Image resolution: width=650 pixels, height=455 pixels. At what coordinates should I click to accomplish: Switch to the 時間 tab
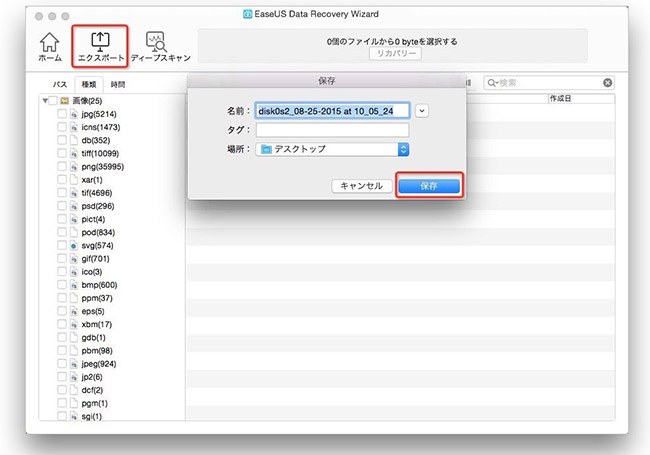coord(118,85)
